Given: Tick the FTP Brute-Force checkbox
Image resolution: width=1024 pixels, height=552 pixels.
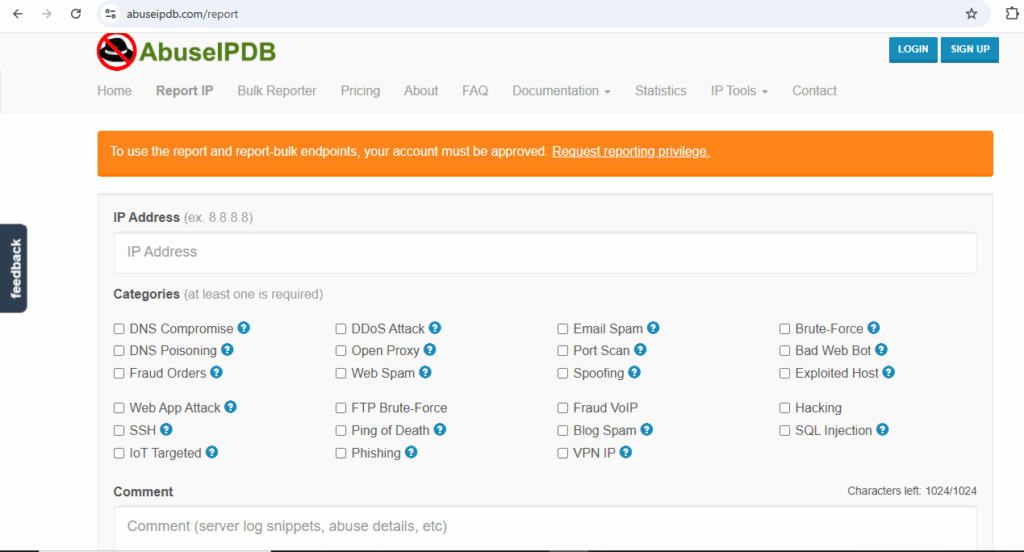Looking at the screenshot, I should (x=341, y=408).
